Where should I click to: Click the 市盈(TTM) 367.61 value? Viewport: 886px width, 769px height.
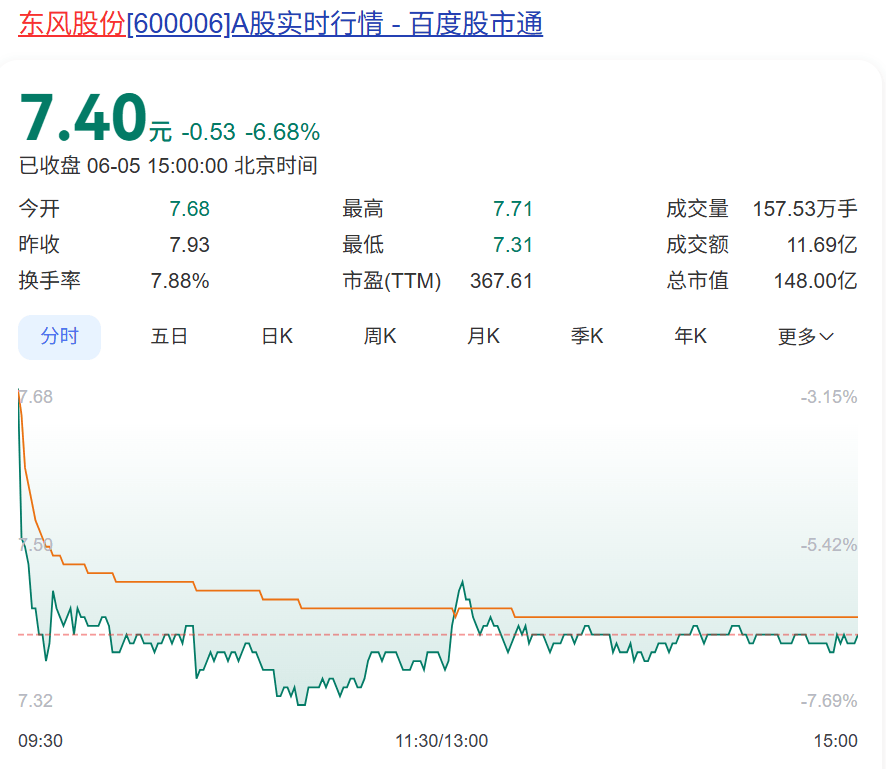501,281
